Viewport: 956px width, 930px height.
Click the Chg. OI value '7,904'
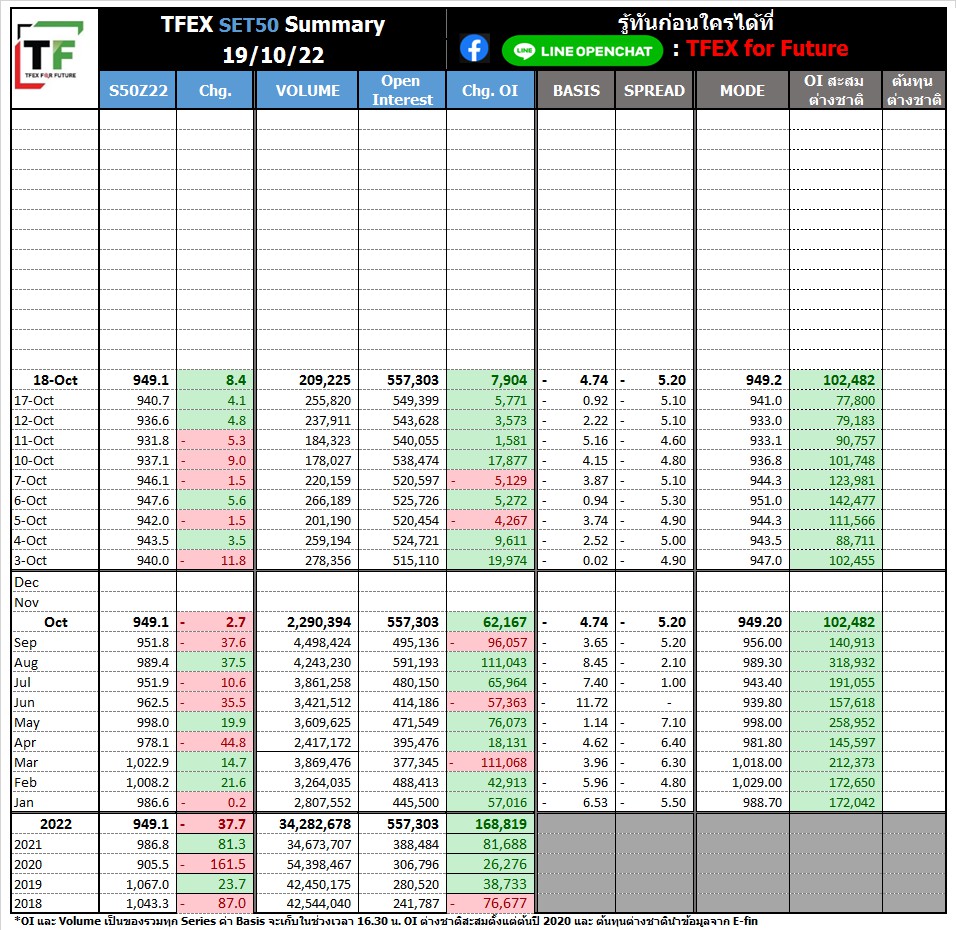[509, 381]
